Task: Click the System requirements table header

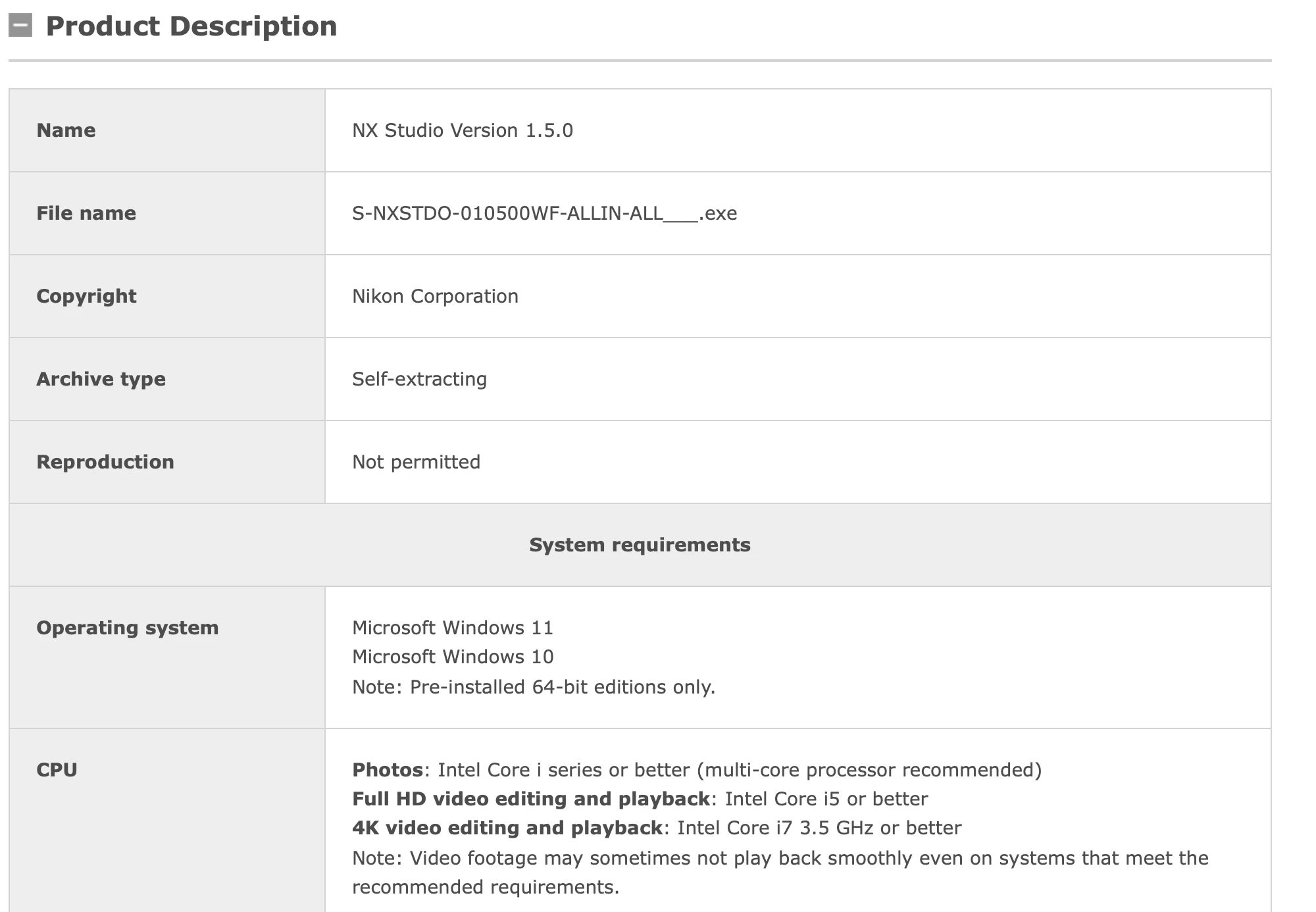Action: tap(640, 545)
